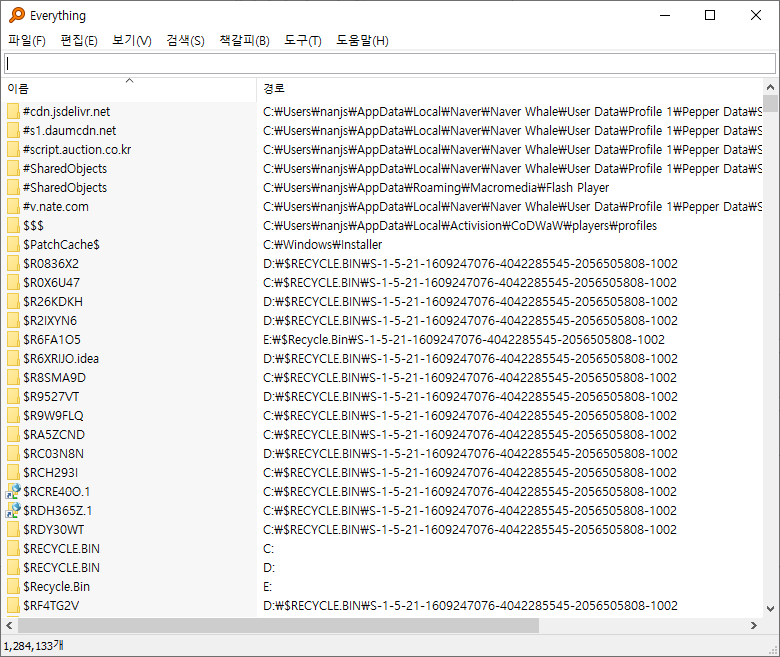Focus the search input field
The image size is (780, 657).
[390, 63]
